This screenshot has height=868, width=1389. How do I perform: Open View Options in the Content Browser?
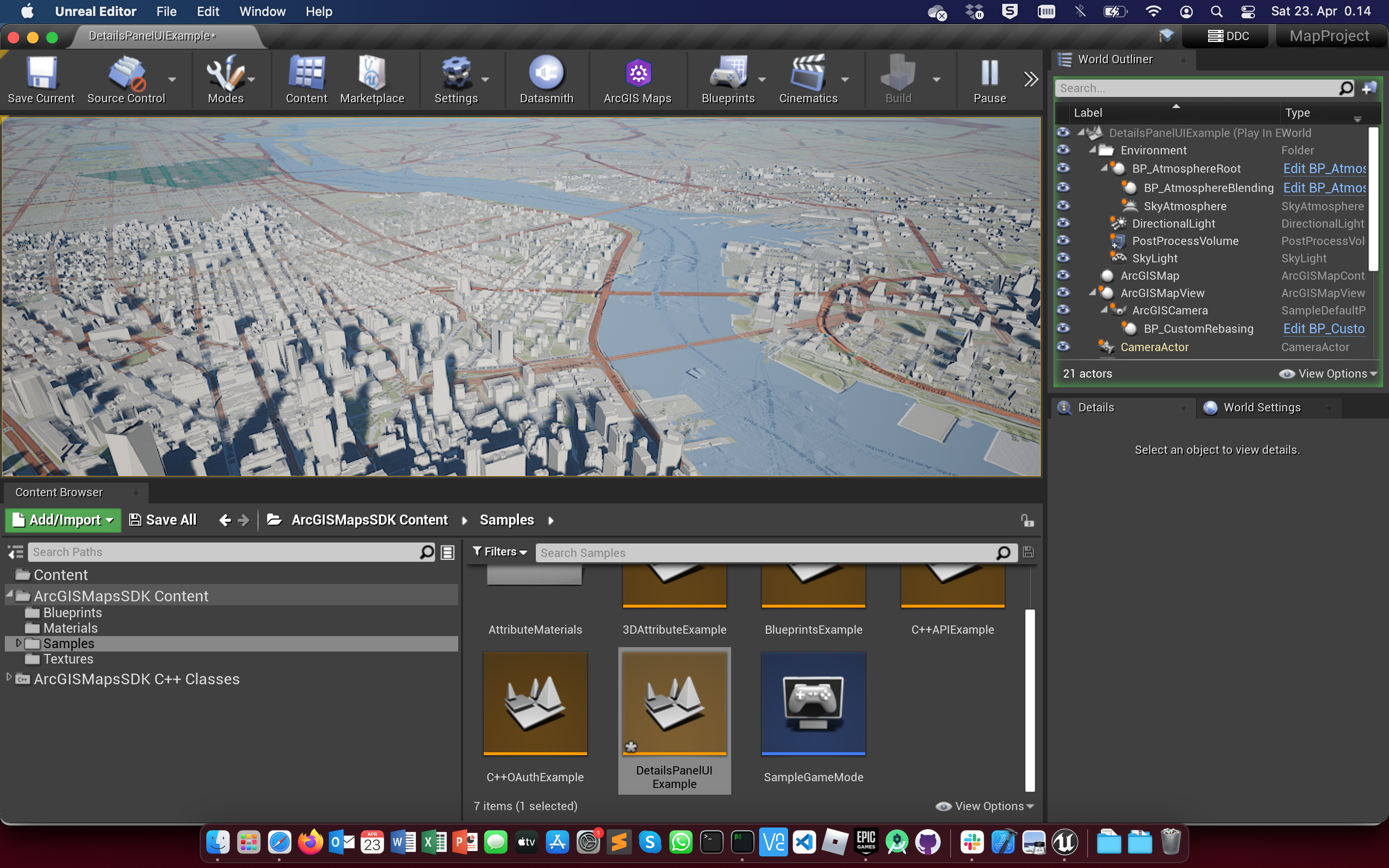[985, 807]
